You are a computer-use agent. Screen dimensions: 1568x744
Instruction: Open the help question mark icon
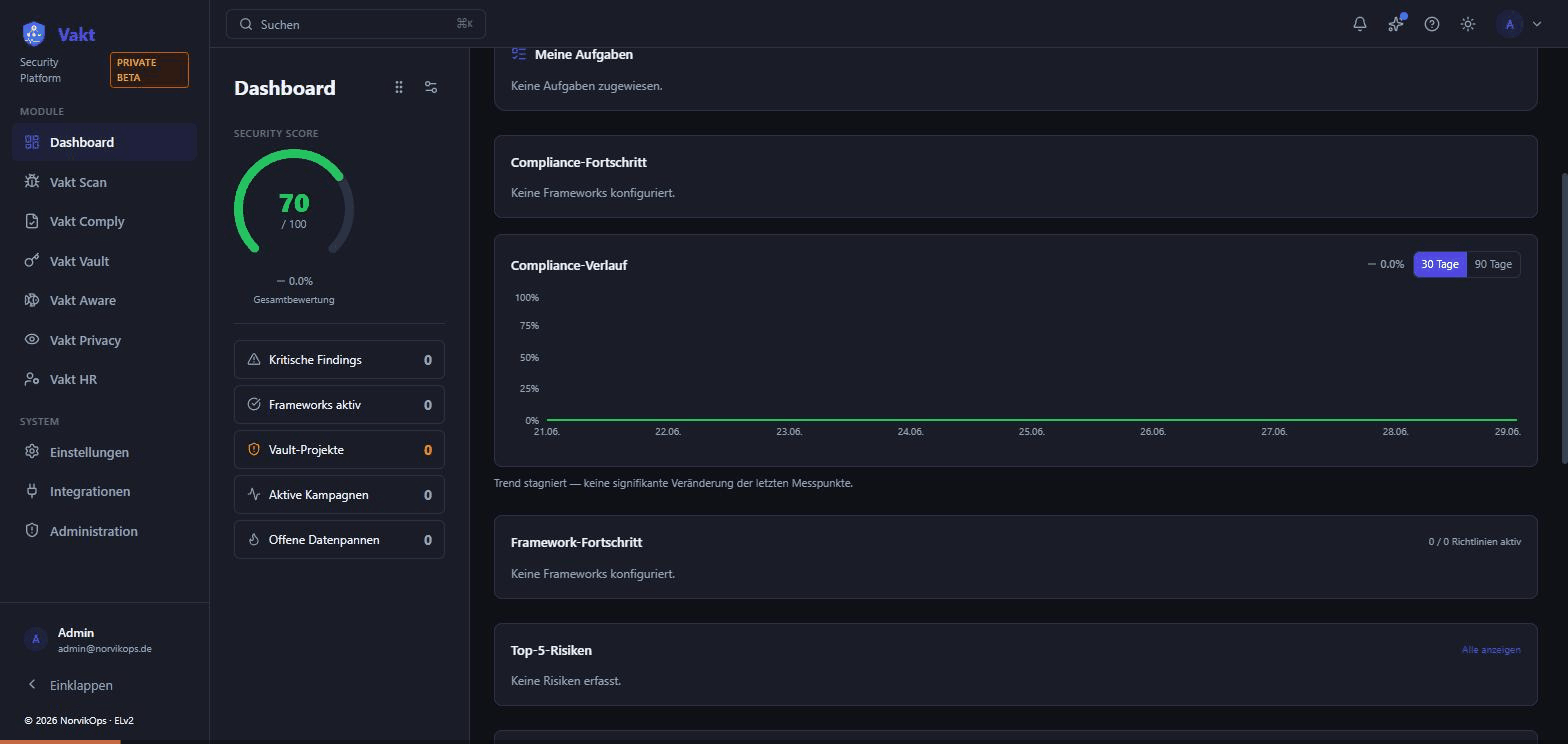tap(1432, 24)
